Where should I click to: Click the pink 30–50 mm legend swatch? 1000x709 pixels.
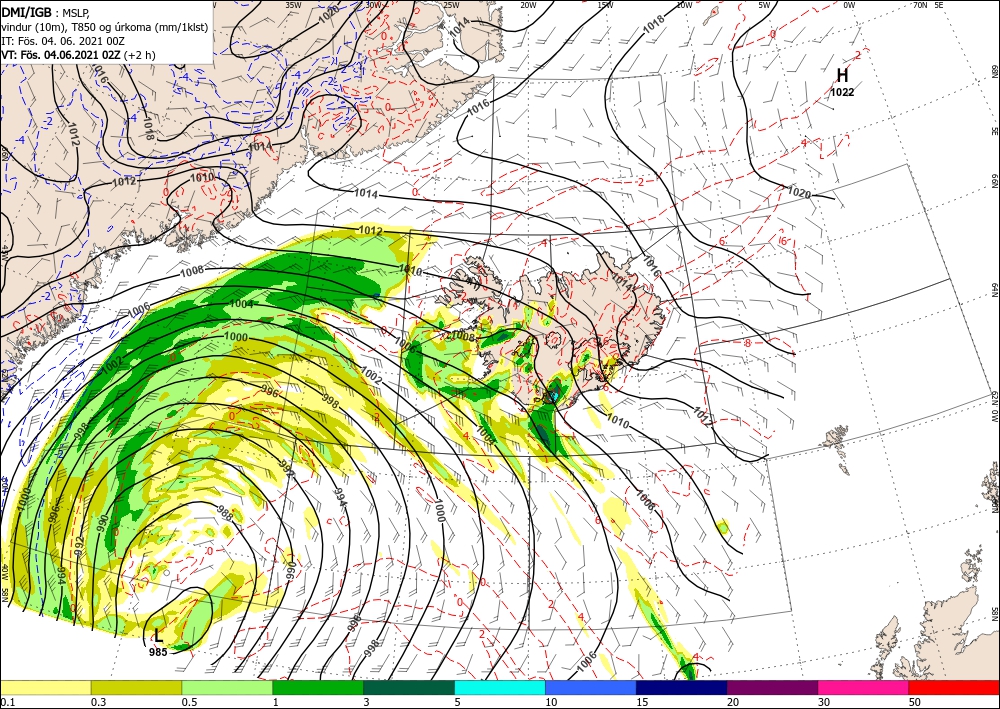864,687
